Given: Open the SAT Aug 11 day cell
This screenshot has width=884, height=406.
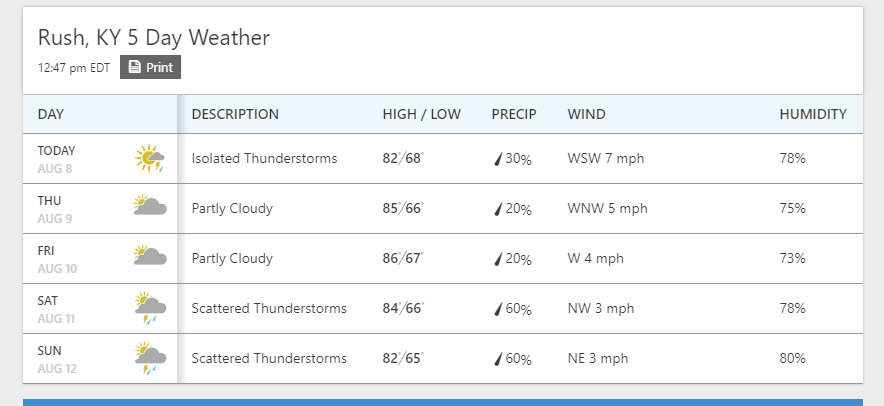Looking at the screenshot, I should click(100, 308).
